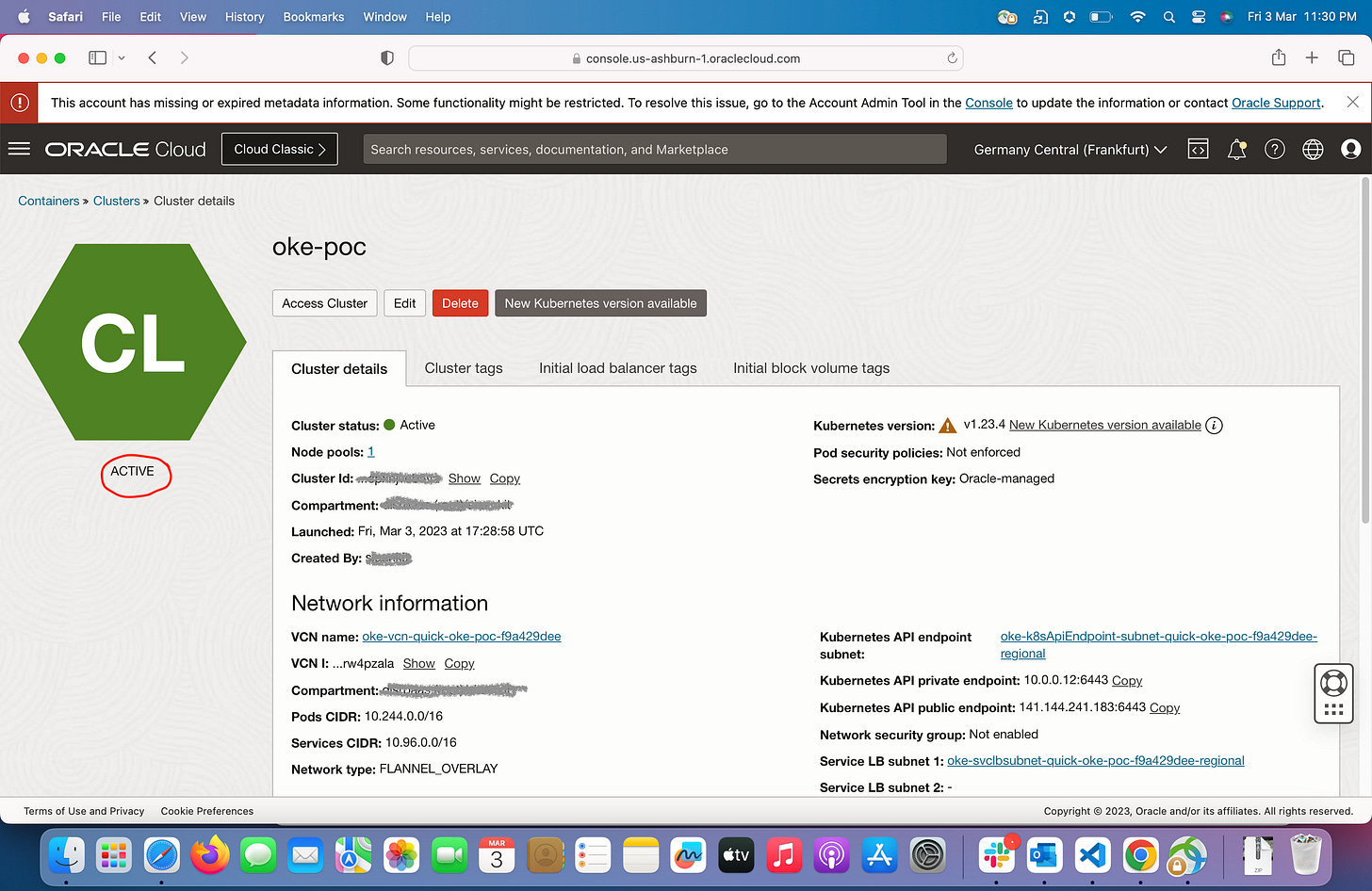Open Safari's Bookmarks menu
Screen dimensions: 1372x891
click(314, 17)
